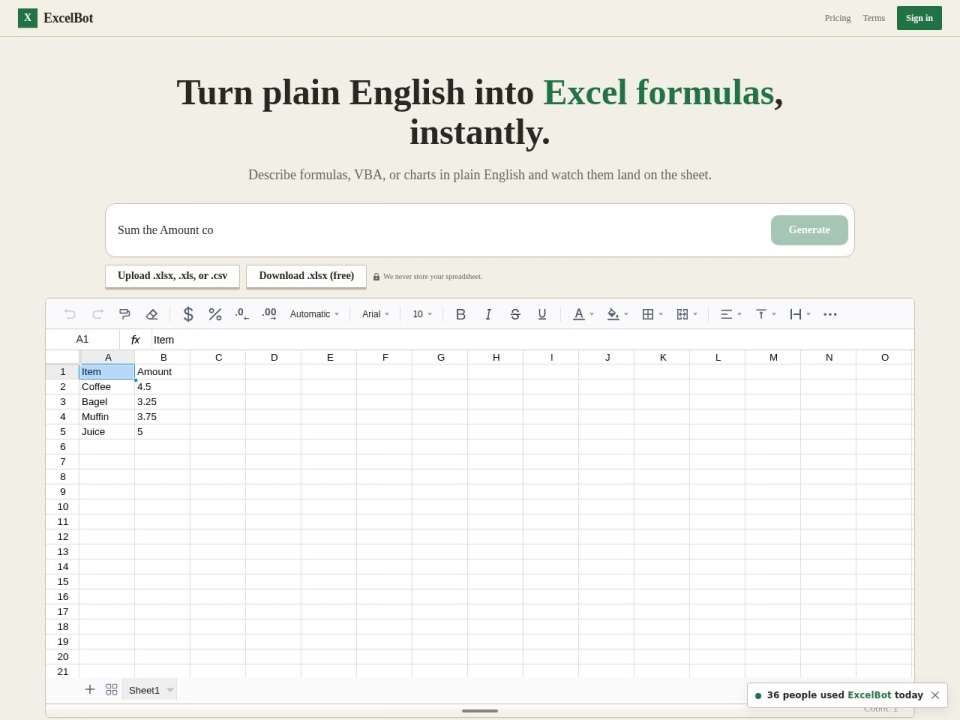
Task: Click the A1 cell name box
Action: click(x=82, y=339)
